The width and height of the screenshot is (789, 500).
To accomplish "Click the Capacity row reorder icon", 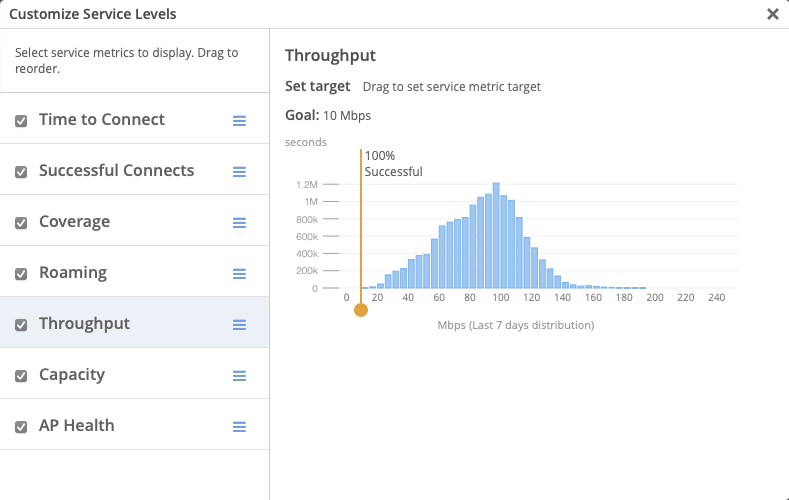I will [239, 376].
